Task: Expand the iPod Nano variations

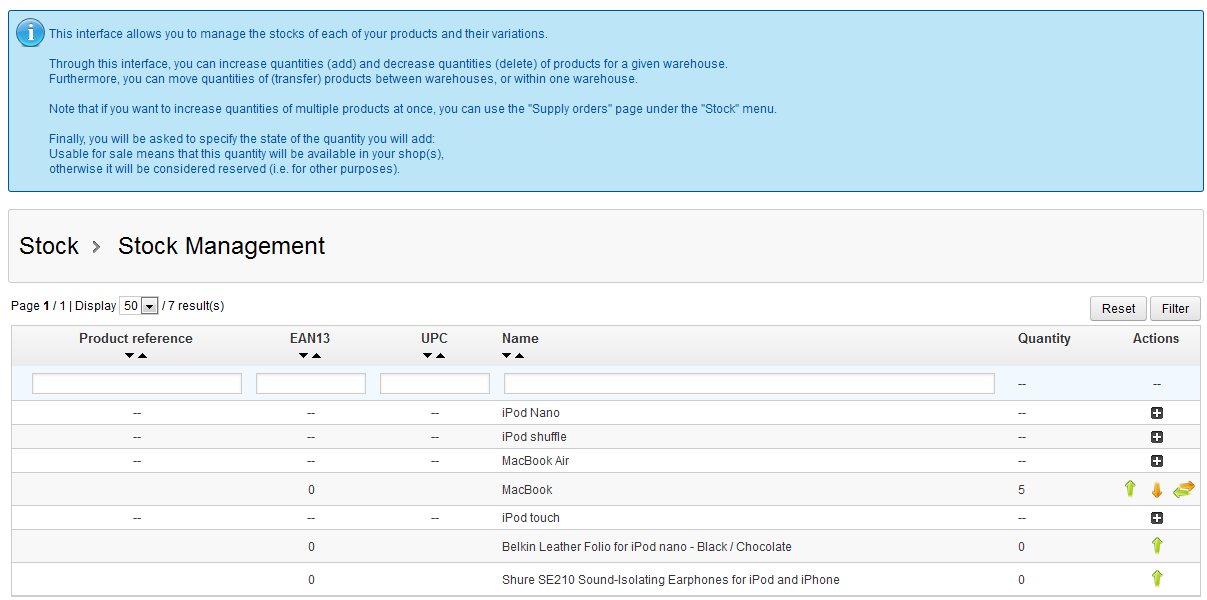Action: click(1157, 413)
